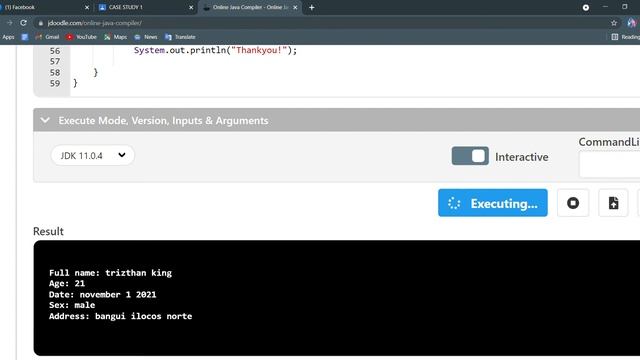
Task: Click the Result heading
Action: 48,231
